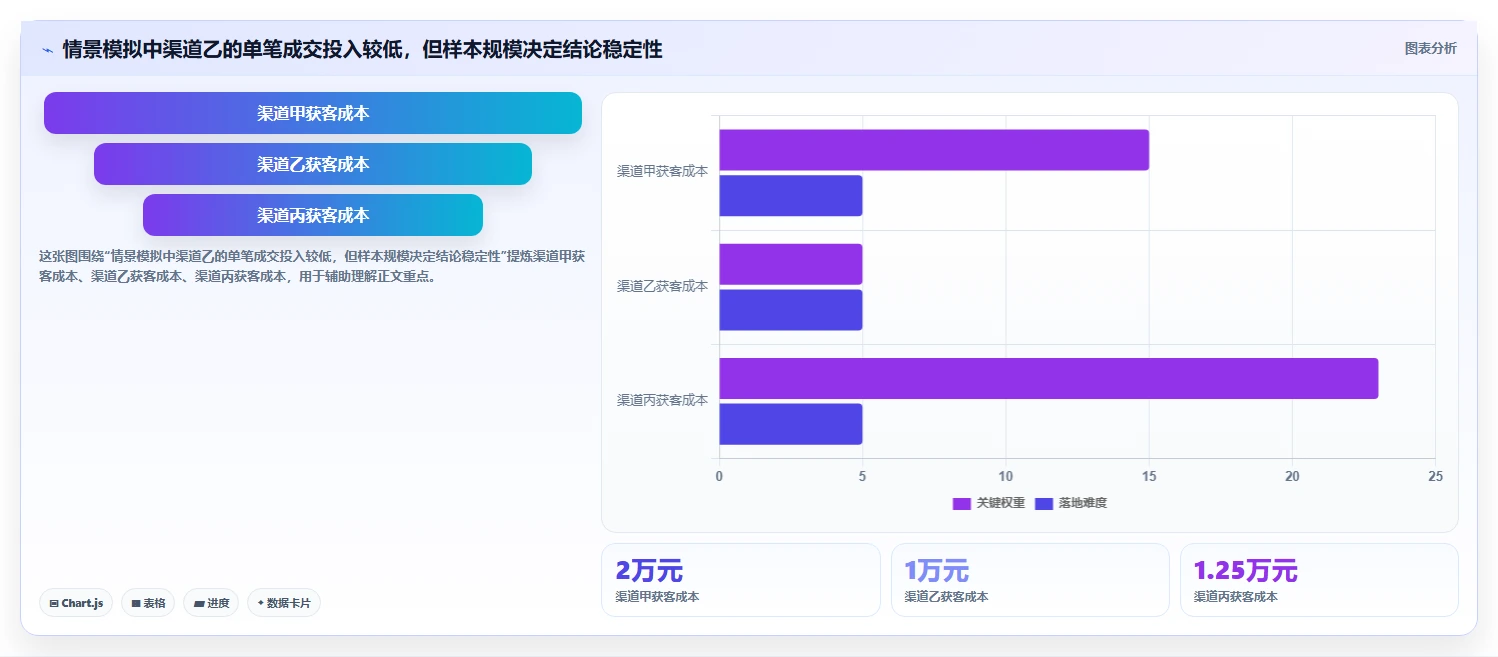Toggle the 关键权重 legend swatch

962,503
